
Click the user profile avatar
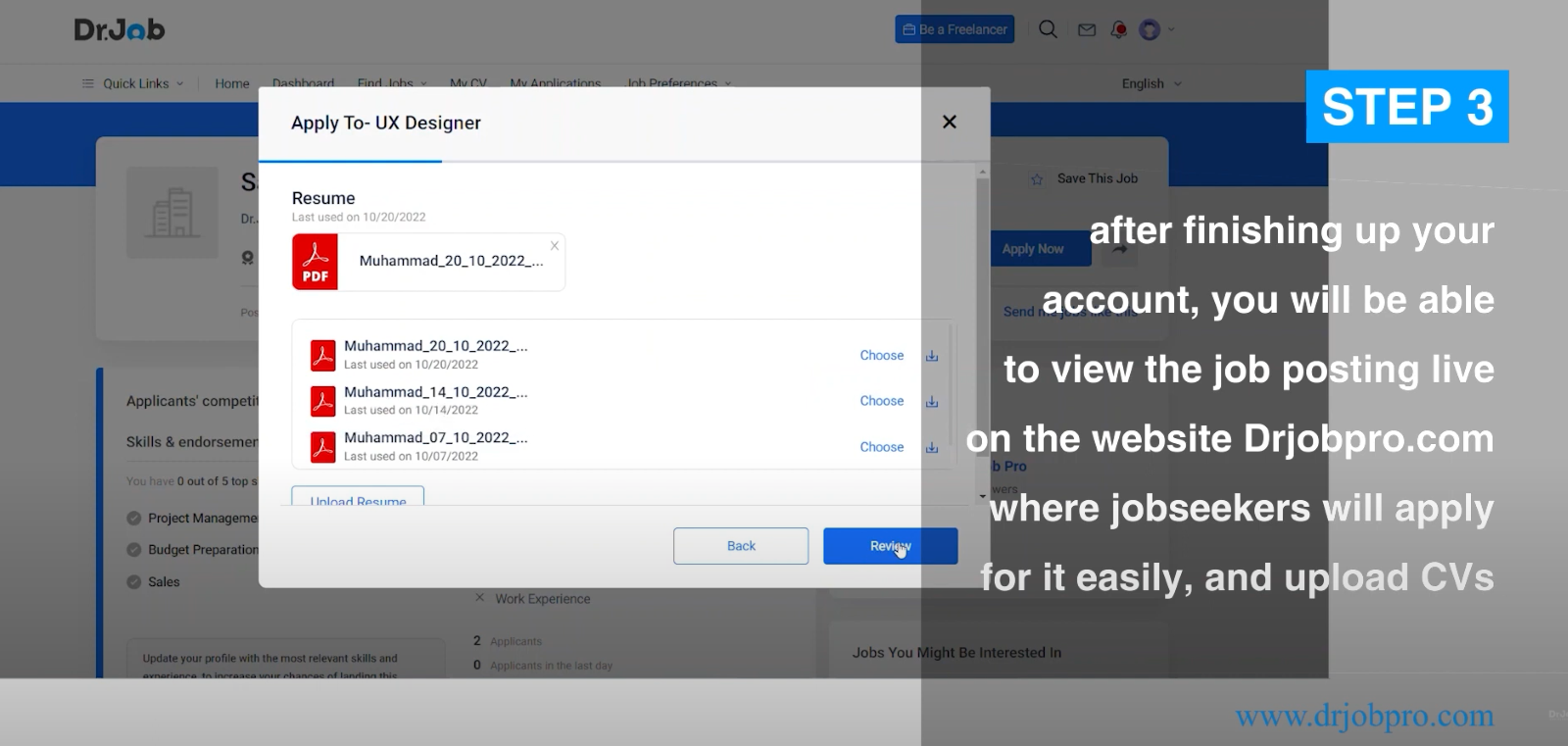pyautogui.click(x=1150, y=29)
